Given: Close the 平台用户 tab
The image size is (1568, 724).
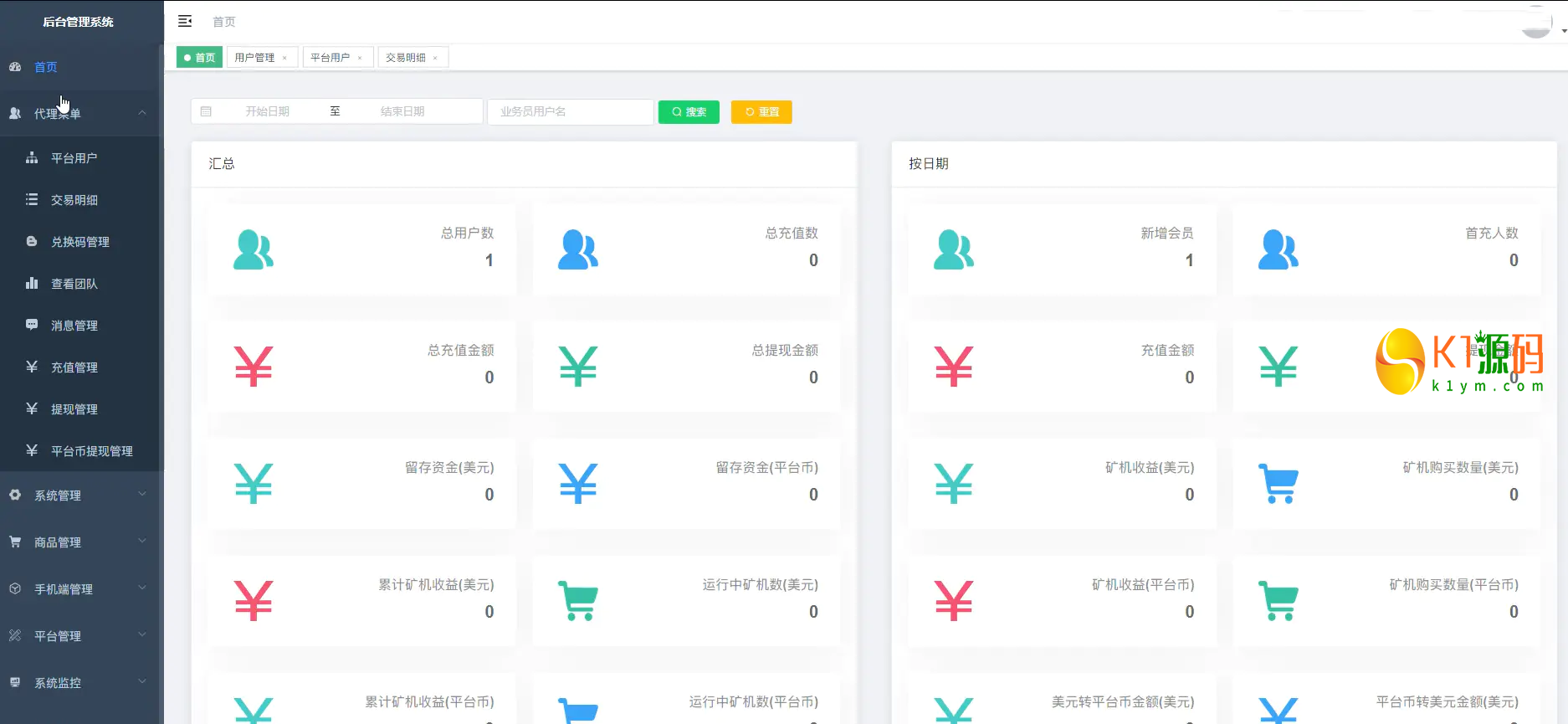Looking at the screenshot, I should [360, 58].
